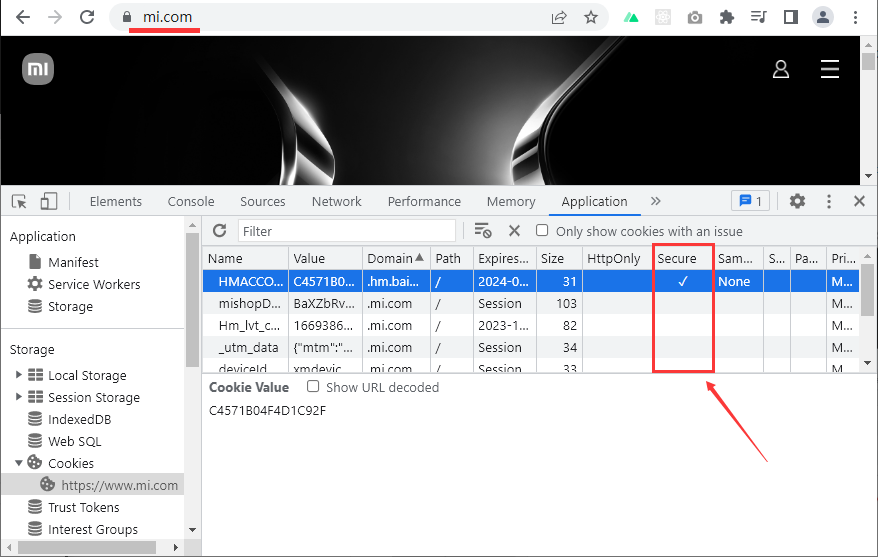Sort cookies by the HttpOnly column

617,258
